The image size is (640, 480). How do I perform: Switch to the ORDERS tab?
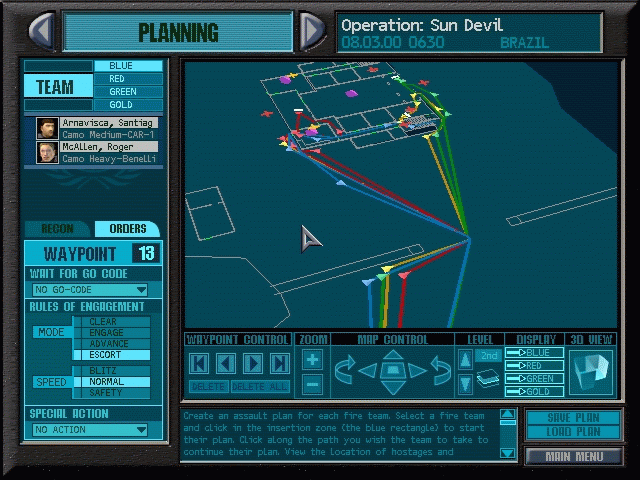pos(127,229)
